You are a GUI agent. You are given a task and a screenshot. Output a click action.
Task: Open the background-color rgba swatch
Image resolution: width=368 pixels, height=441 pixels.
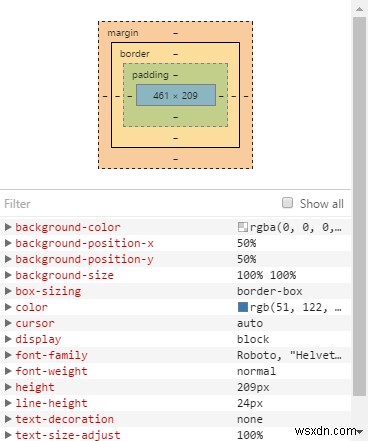tap(242, 227)
